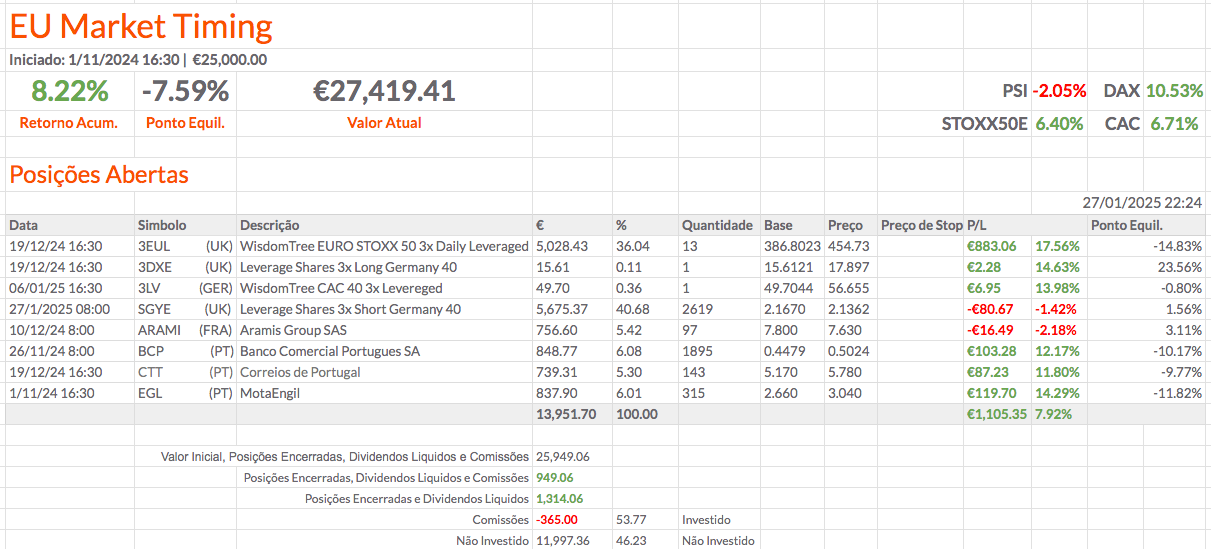Click the Descrição column header
Viewport: 1211px width, 549px height.
(270, 225)
